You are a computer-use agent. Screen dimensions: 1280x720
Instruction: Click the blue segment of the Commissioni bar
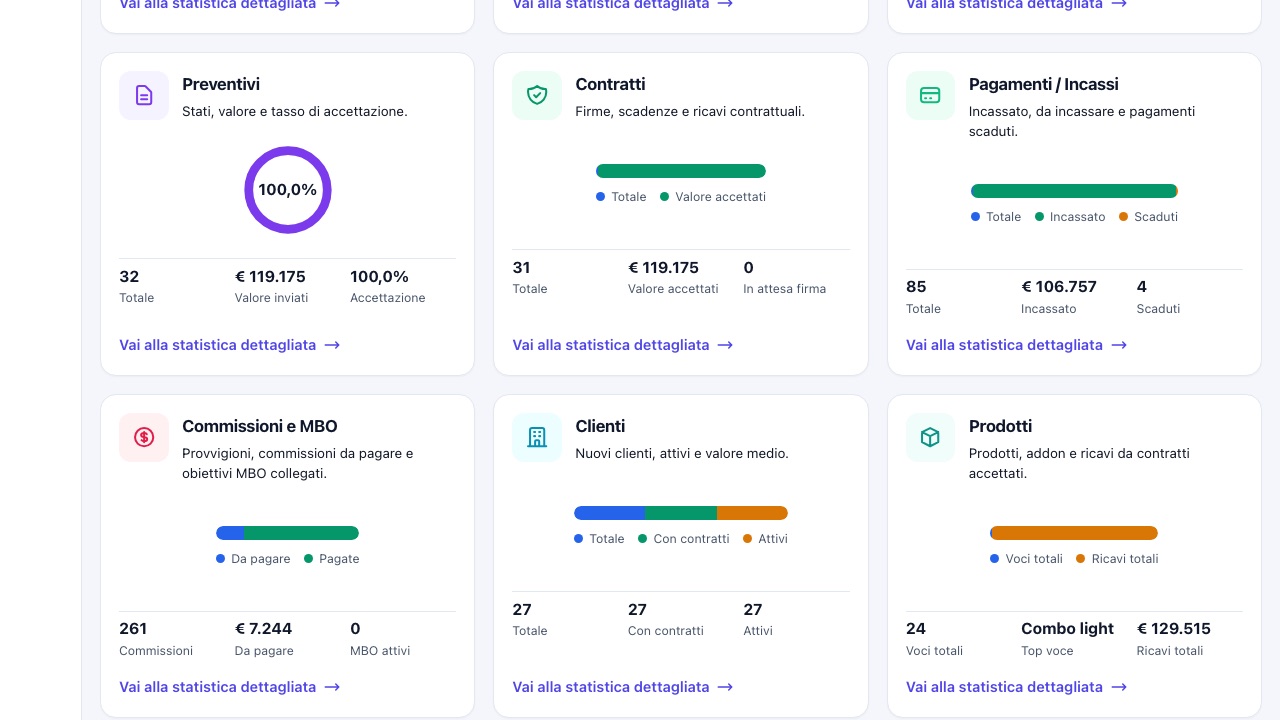click(x=230, y=533)
